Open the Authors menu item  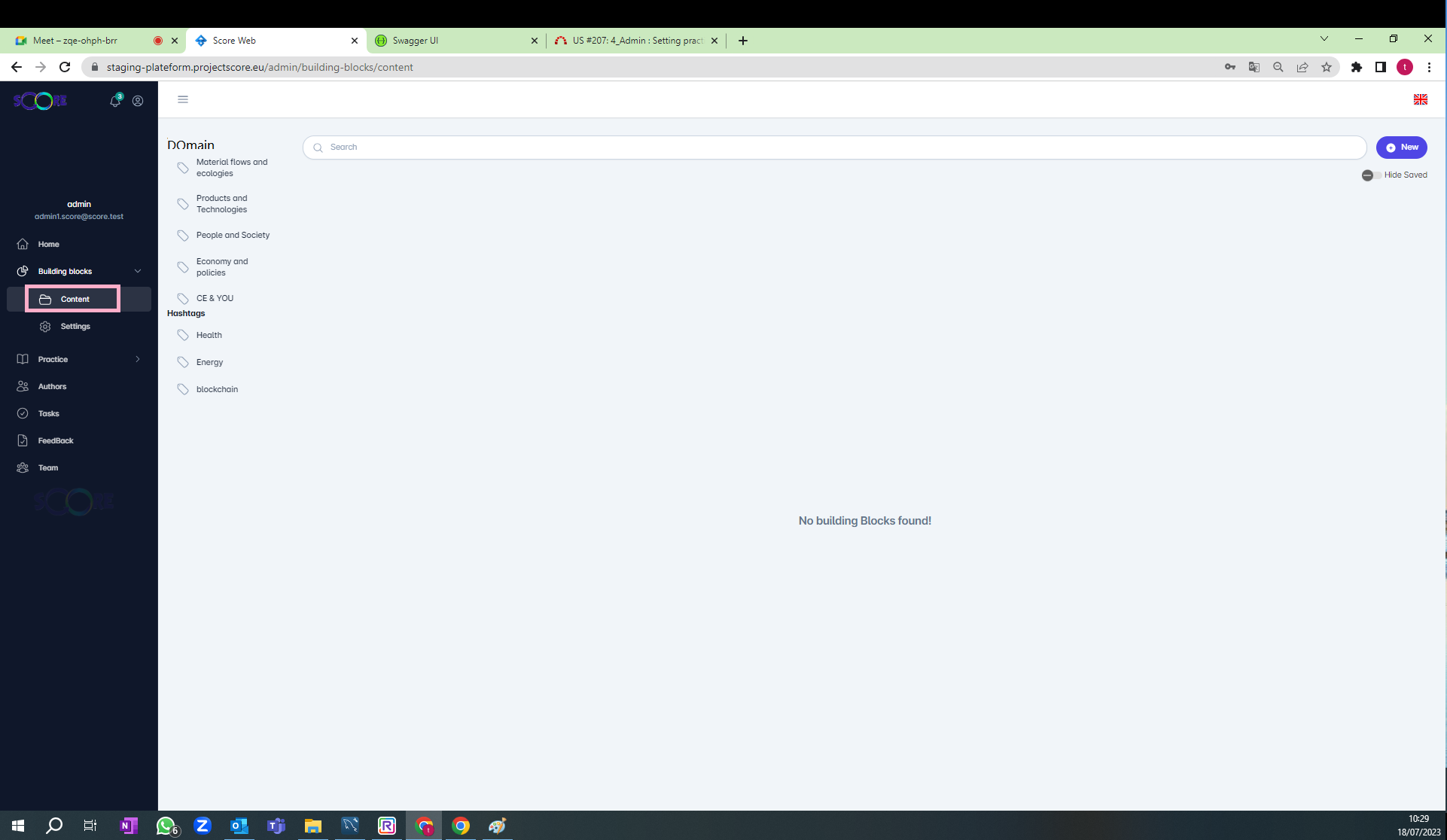pos(52,386)
